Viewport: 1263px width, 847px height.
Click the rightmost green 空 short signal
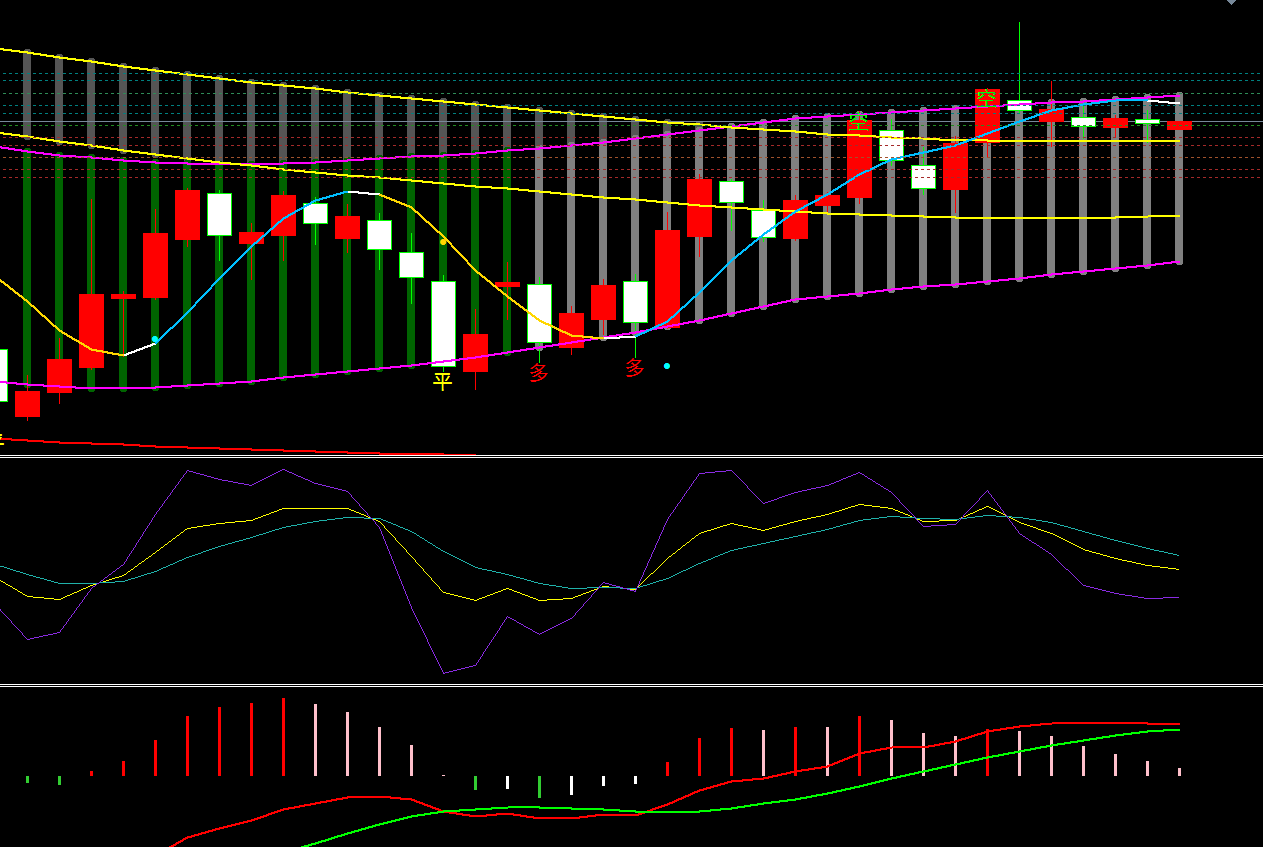tap(987, 99)
